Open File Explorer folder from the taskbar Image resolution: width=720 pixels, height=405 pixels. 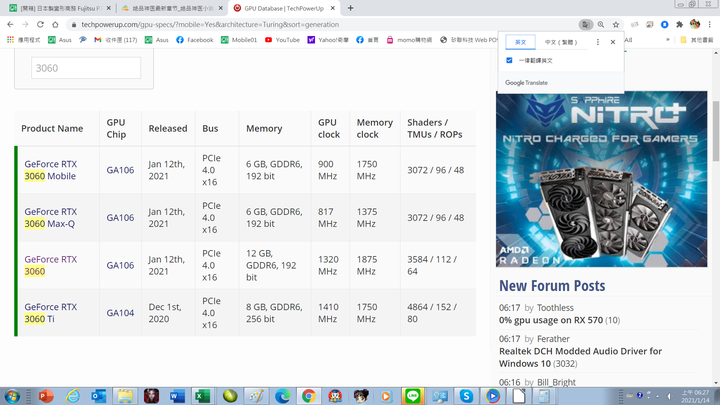coord(124,396)
